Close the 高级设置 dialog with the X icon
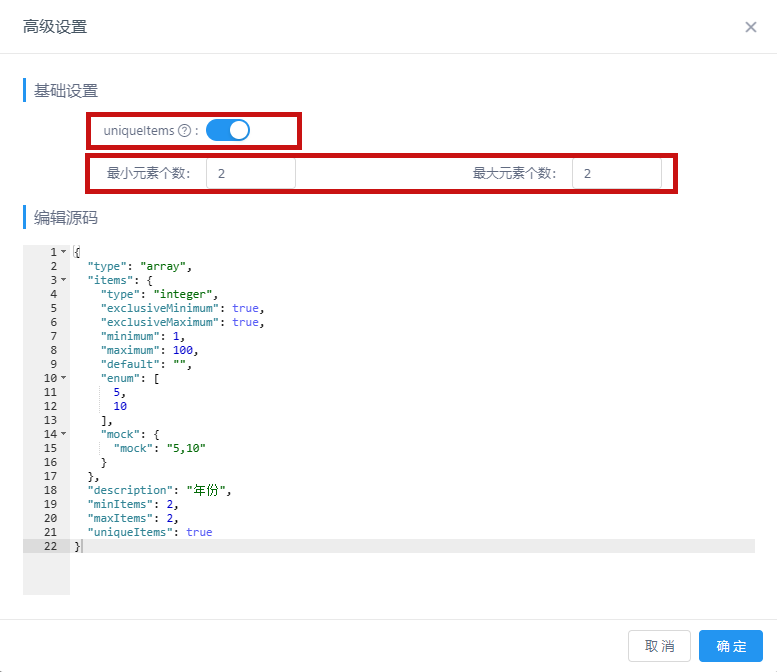This screenshot has height=672, width=777. 750,27
